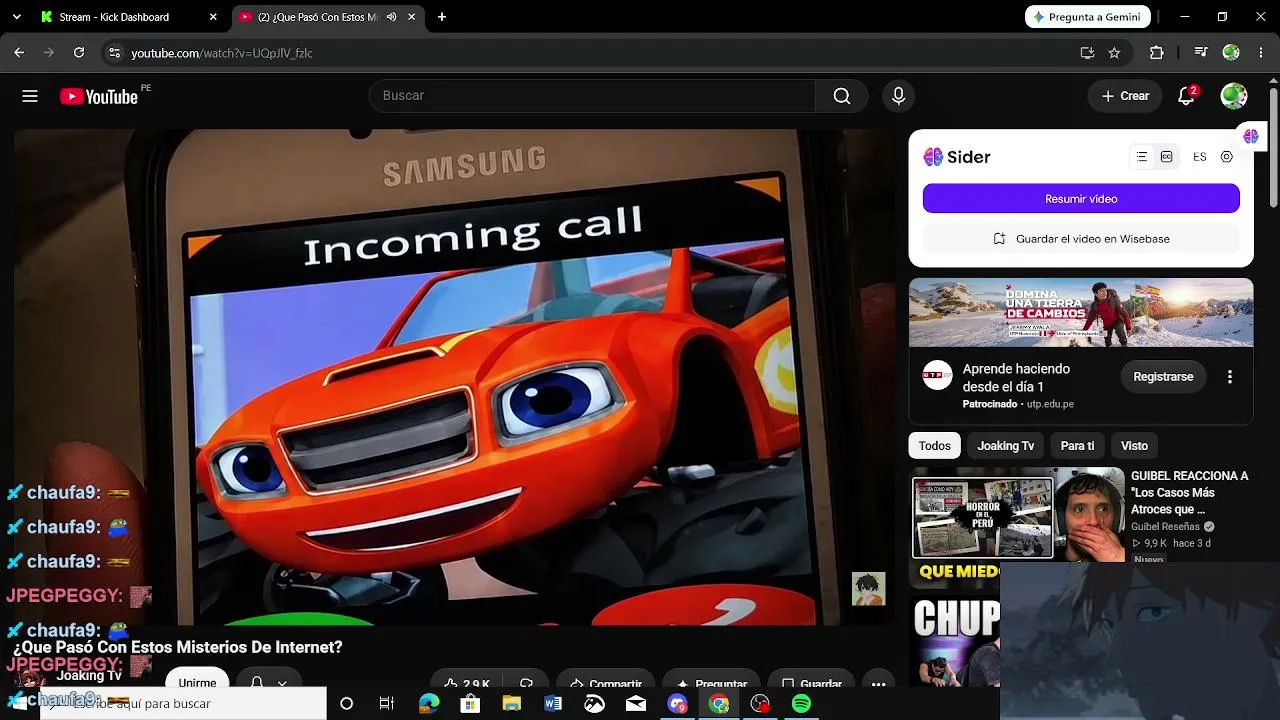Reload the current page
Viewport: 1280px width, 720px height.
[79, 53]
